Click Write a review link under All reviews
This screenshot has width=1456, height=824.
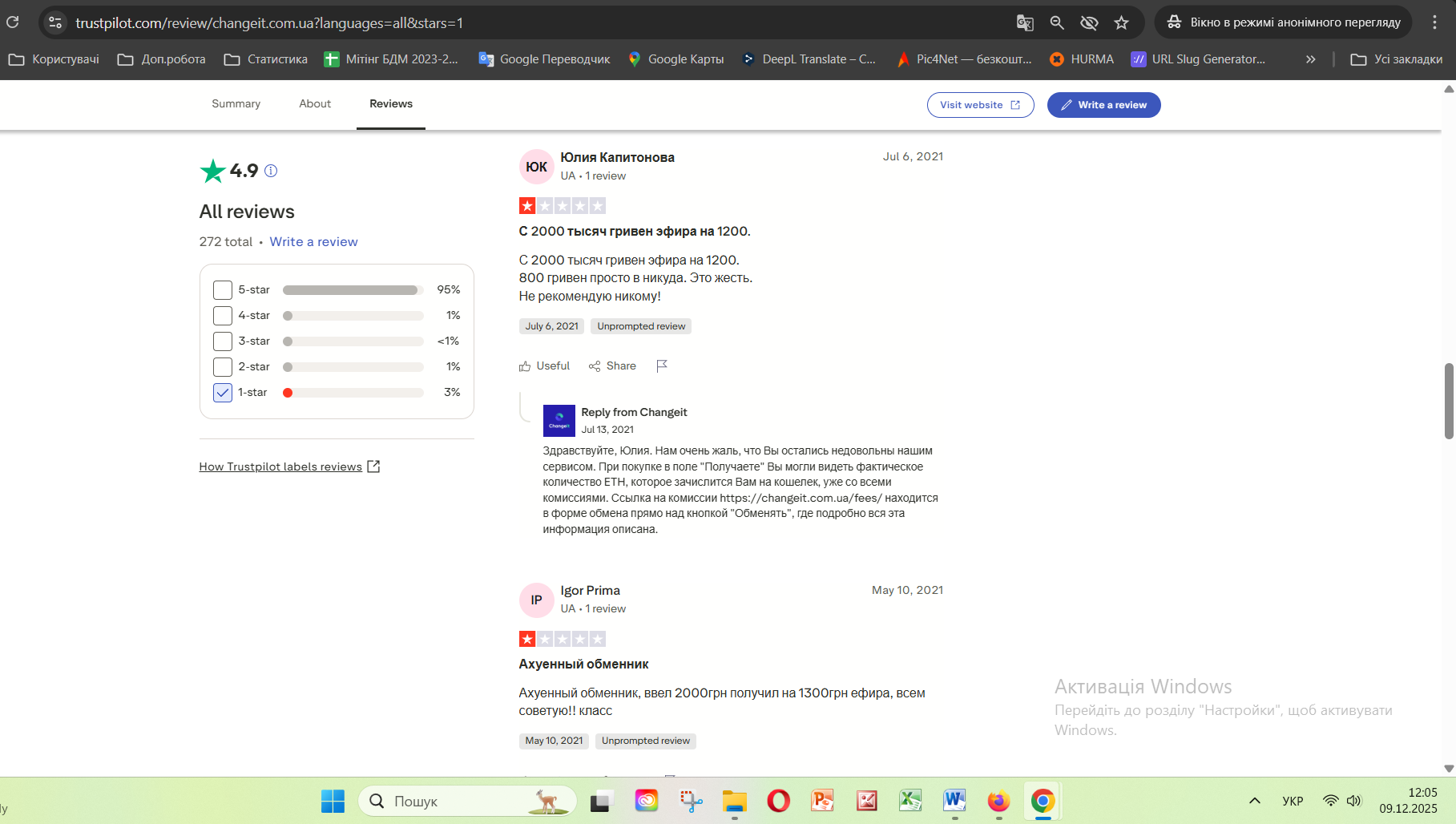pos(313,242)
